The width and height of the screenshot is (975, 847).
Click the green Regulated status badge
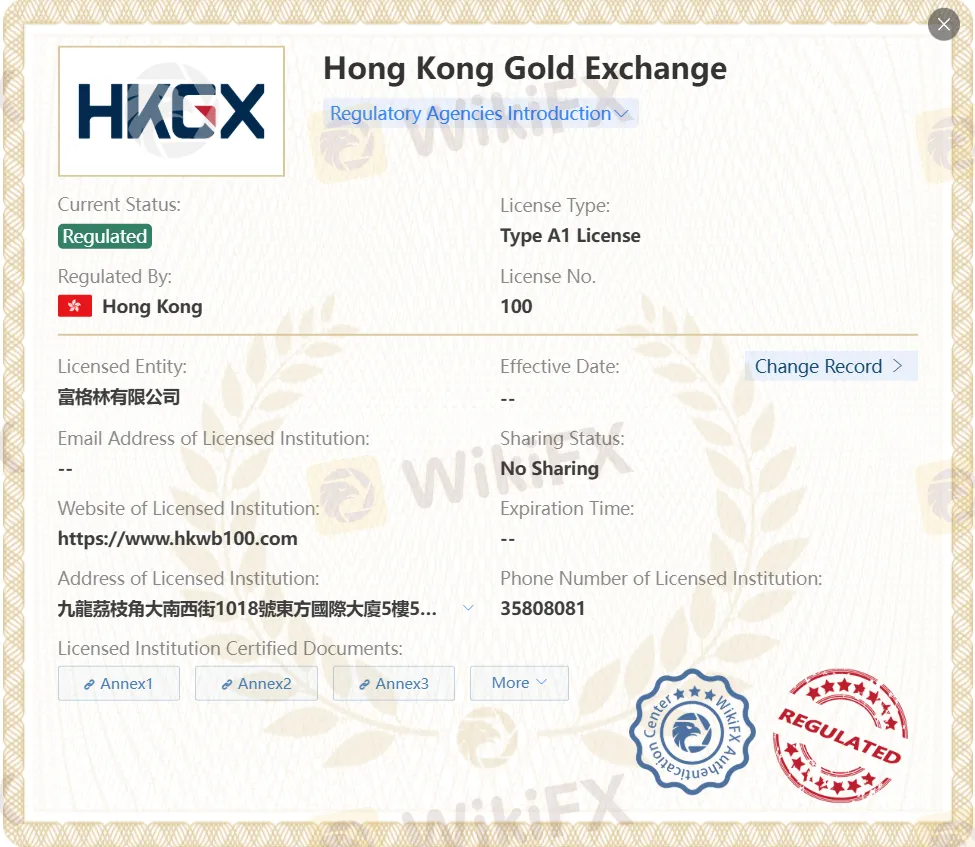pos(105,236)
